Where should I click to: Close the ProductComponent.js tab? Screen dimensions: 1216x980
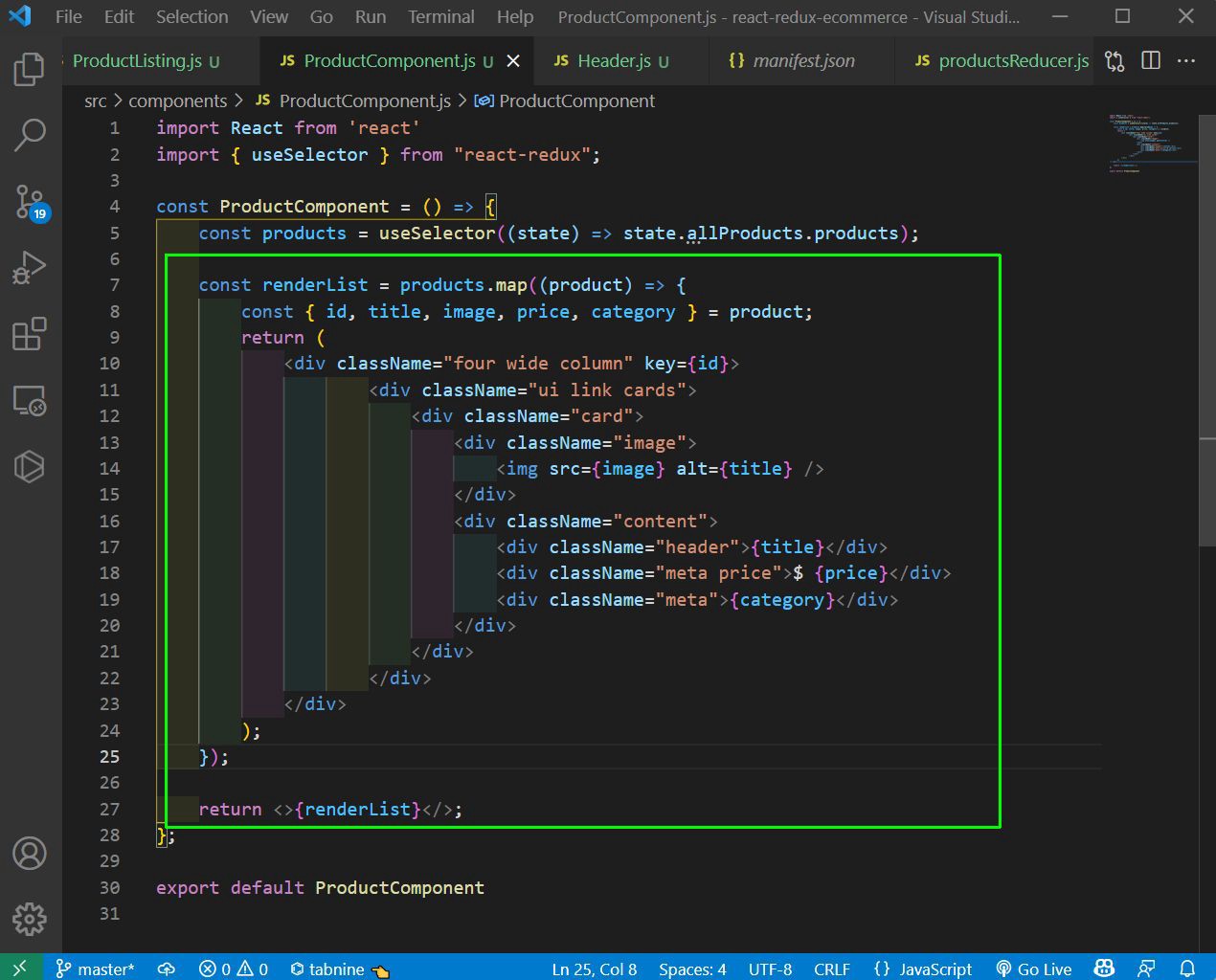click(x=513, y=61)
